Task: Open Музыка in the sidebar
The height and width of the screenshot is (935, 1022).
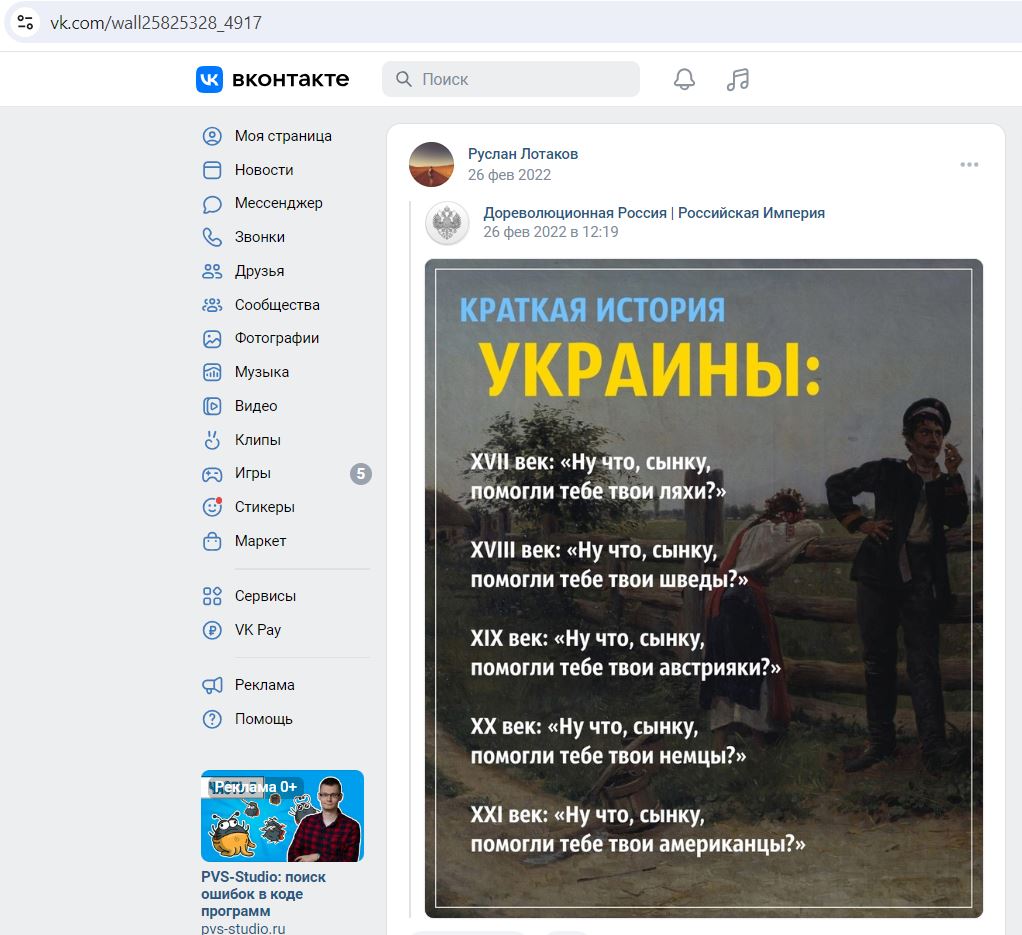Action: [x=261, y=372]
